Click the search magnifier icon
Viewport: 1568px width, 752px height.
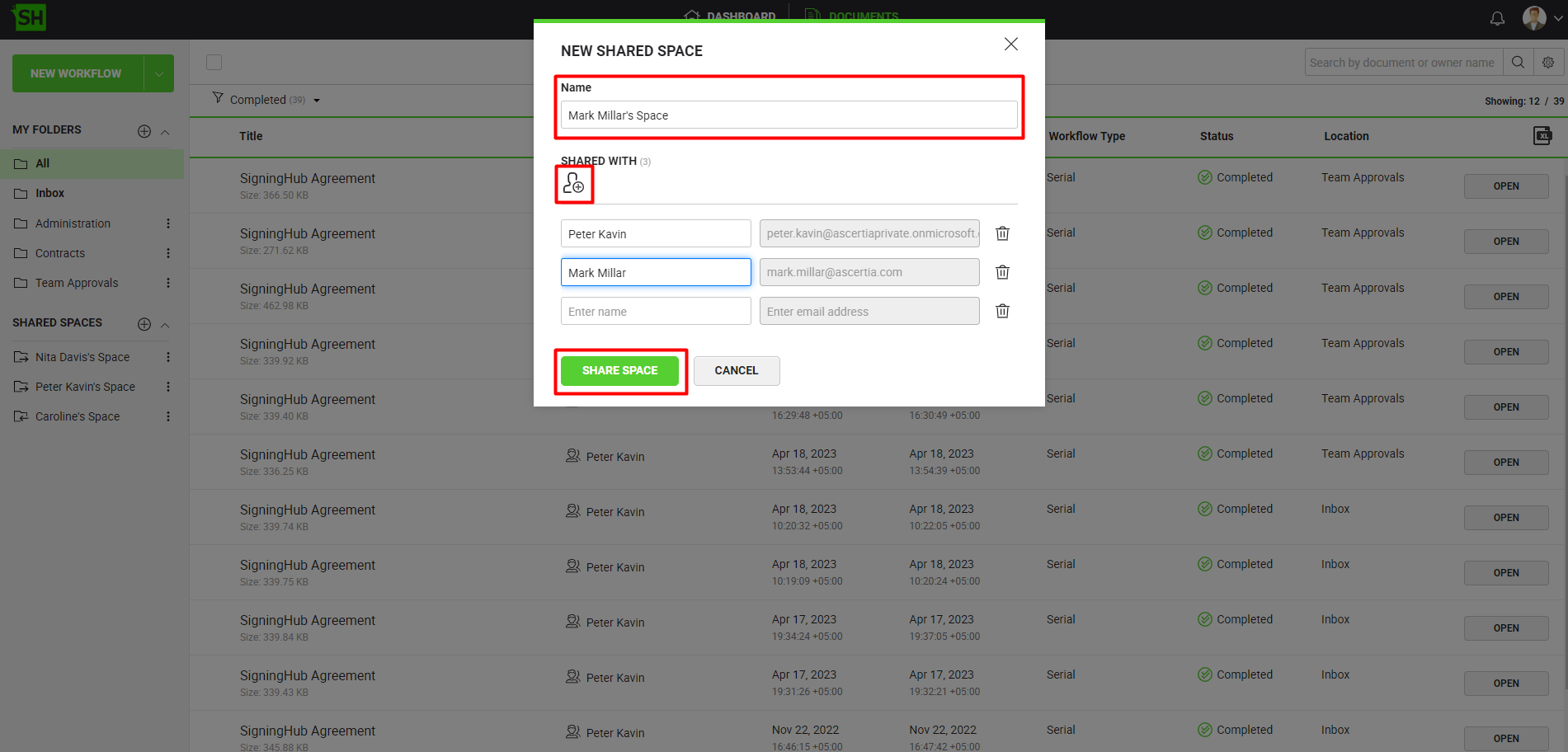point(1517,63)
